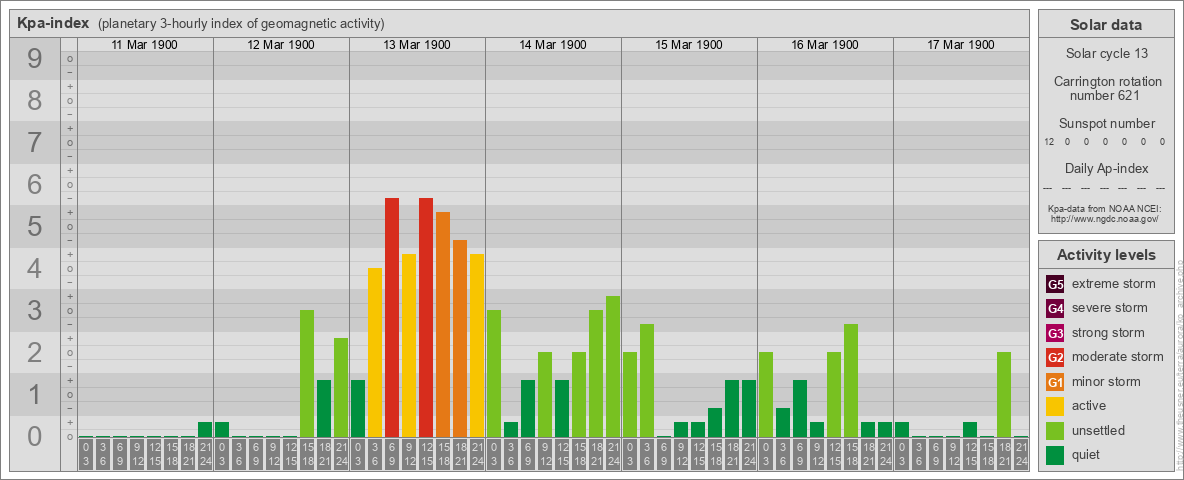Click Kpa level 6 on the axis
The width and height of the screenshot is (1184, 480).
(35, 184)
